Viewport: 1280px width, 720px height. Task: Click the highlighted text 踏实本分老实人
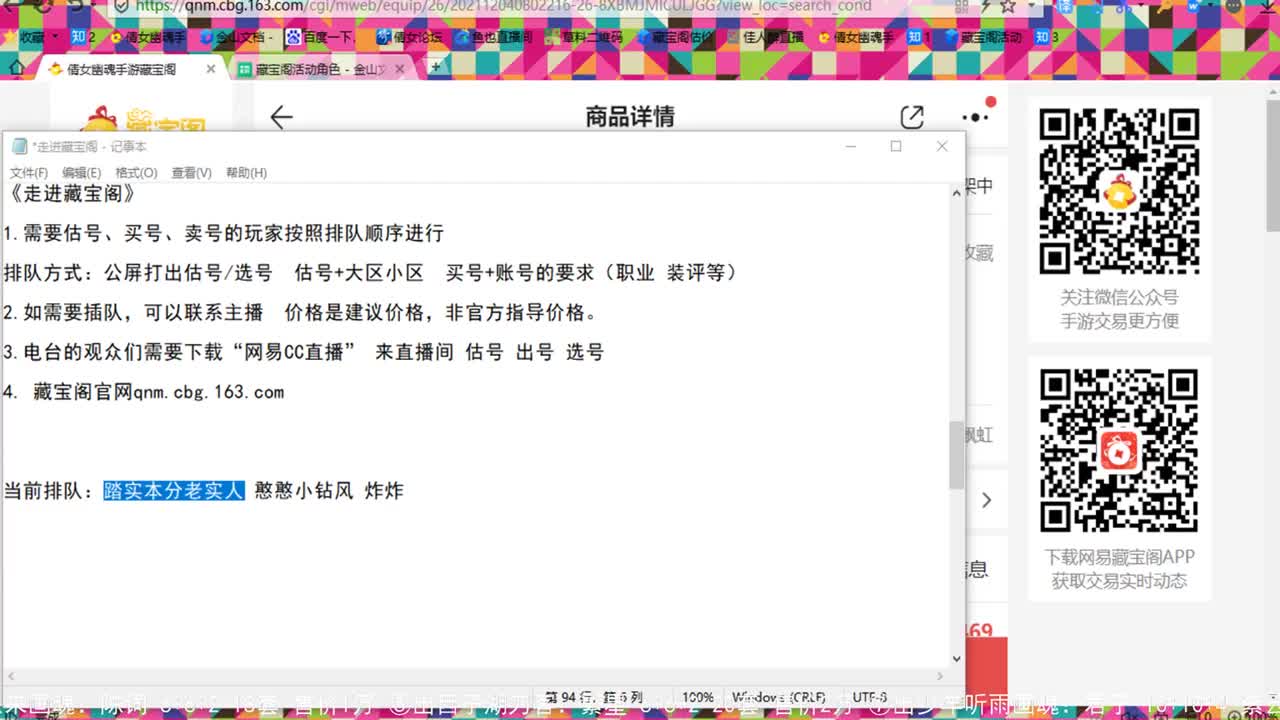pos(174,491)
